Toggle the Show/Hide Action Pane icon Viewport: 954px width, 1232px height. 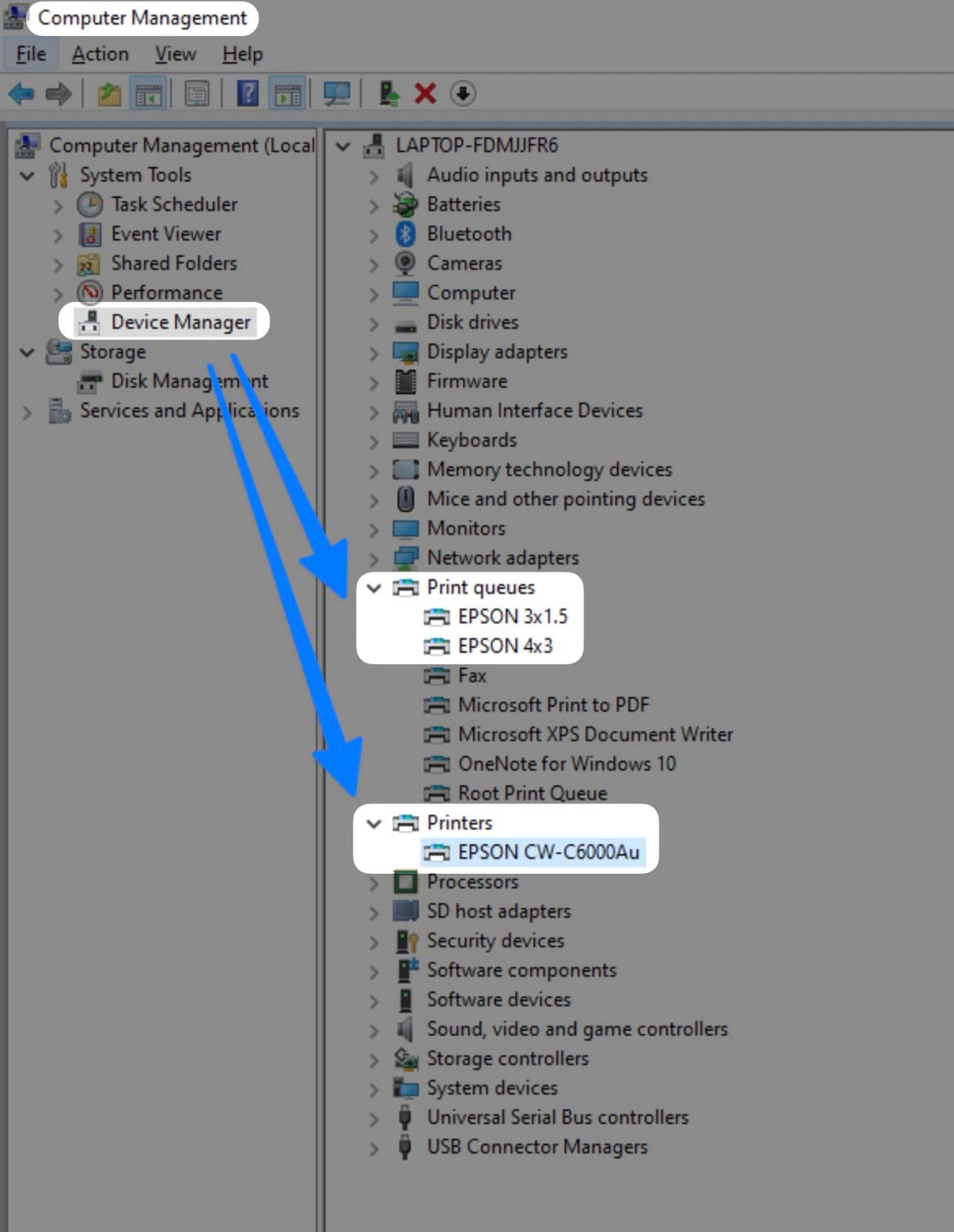tap(287, 94)
